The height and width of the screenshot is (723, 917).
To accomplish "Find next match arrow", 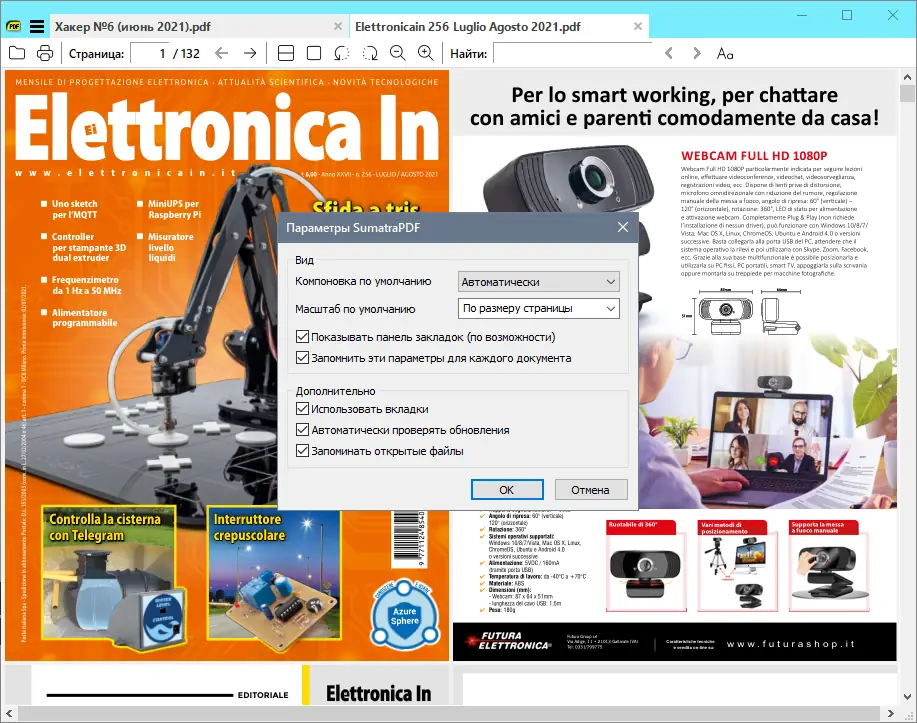I will (697, 53).
